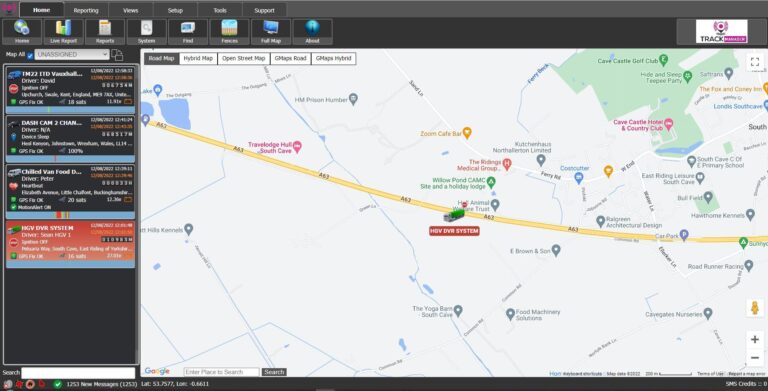Select the Open Street Map layer
Screen dimensions: 768x391
tap(243, 58)
